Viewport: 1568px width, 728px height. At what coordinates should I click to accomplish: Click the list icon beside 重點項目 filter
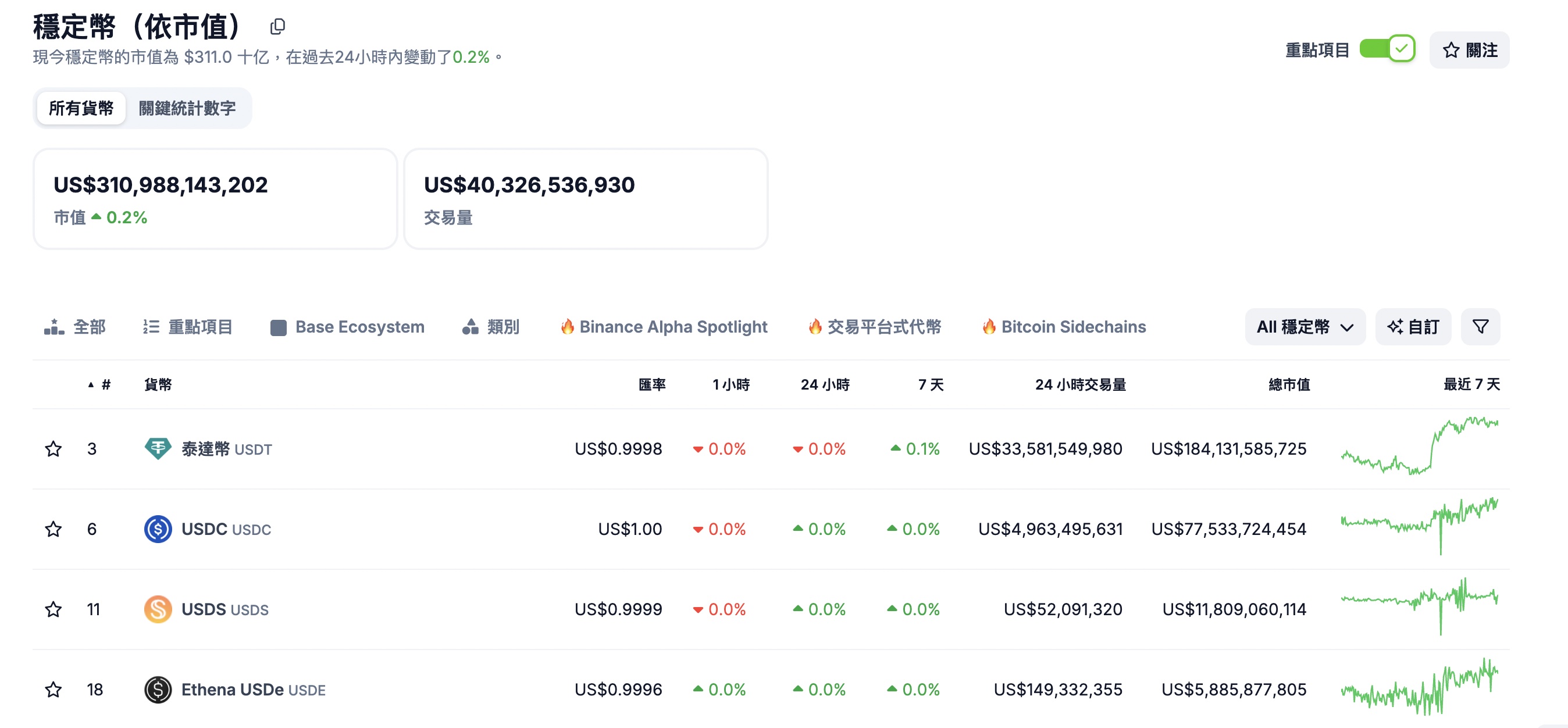[151, 327]
